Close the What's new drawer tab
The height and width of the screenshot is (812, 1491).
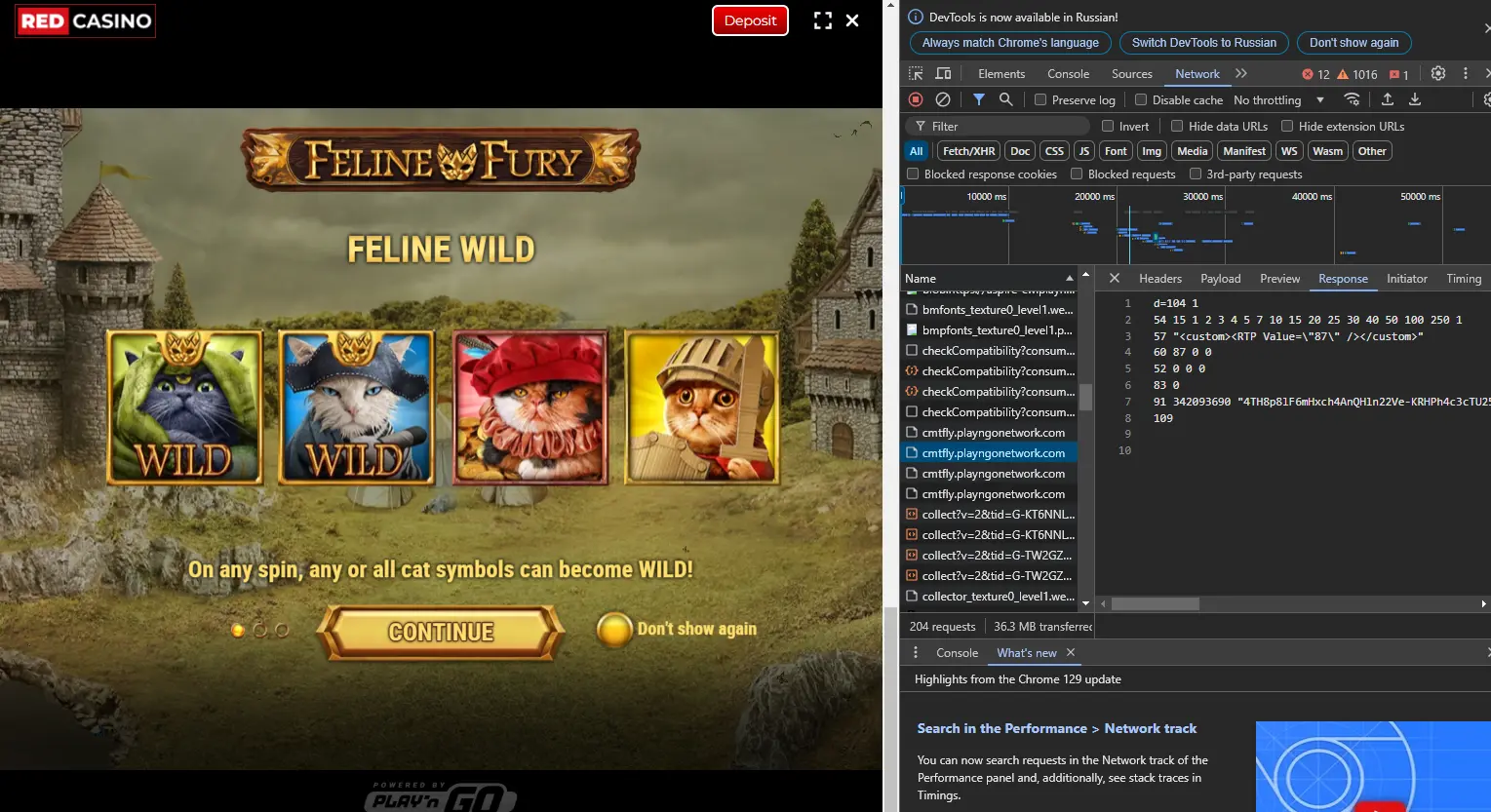pos(1071,652)
